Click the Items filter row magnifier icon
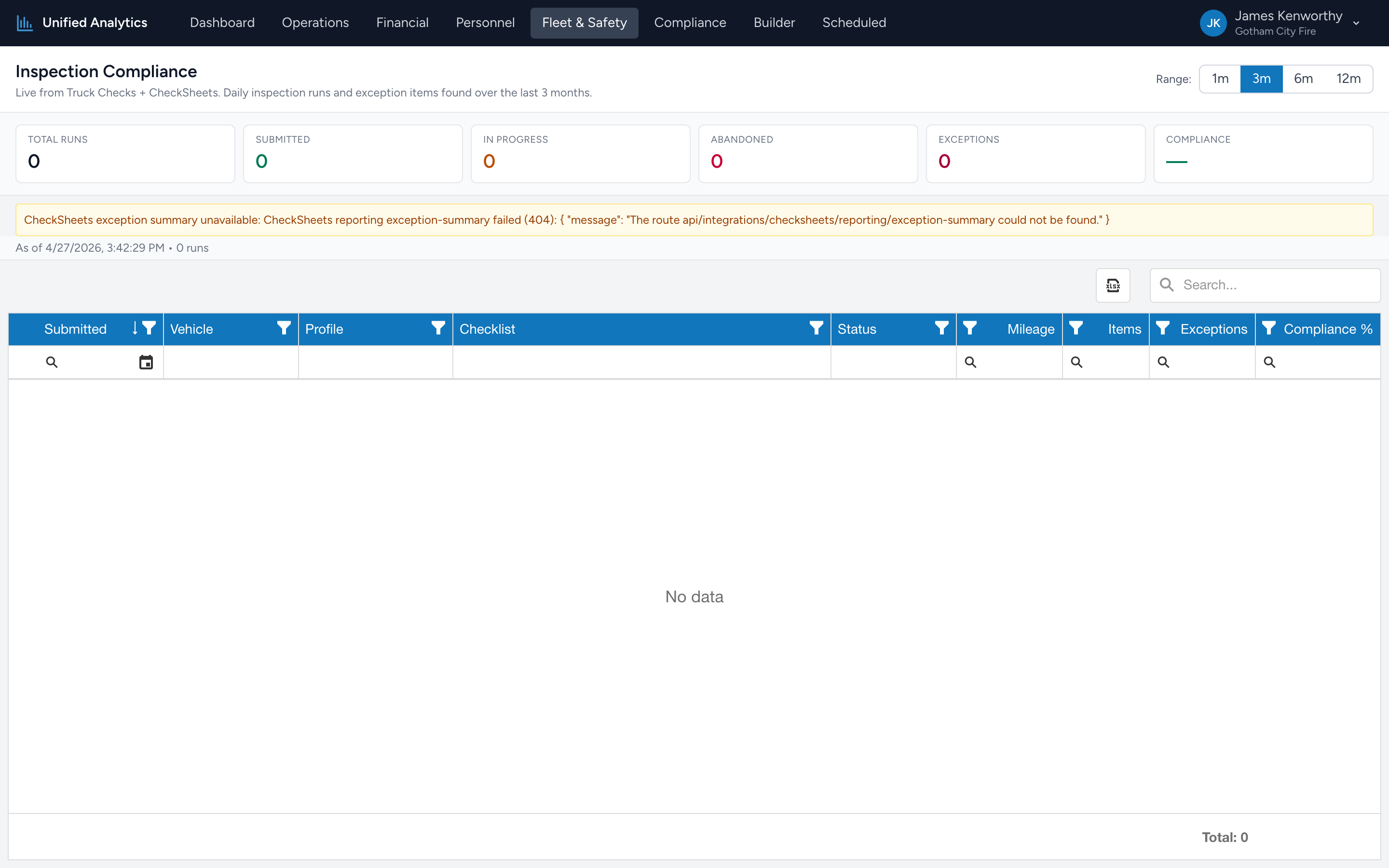Image resolution: width=1389 pixels, height=868 pixels. click(1077, 362)
